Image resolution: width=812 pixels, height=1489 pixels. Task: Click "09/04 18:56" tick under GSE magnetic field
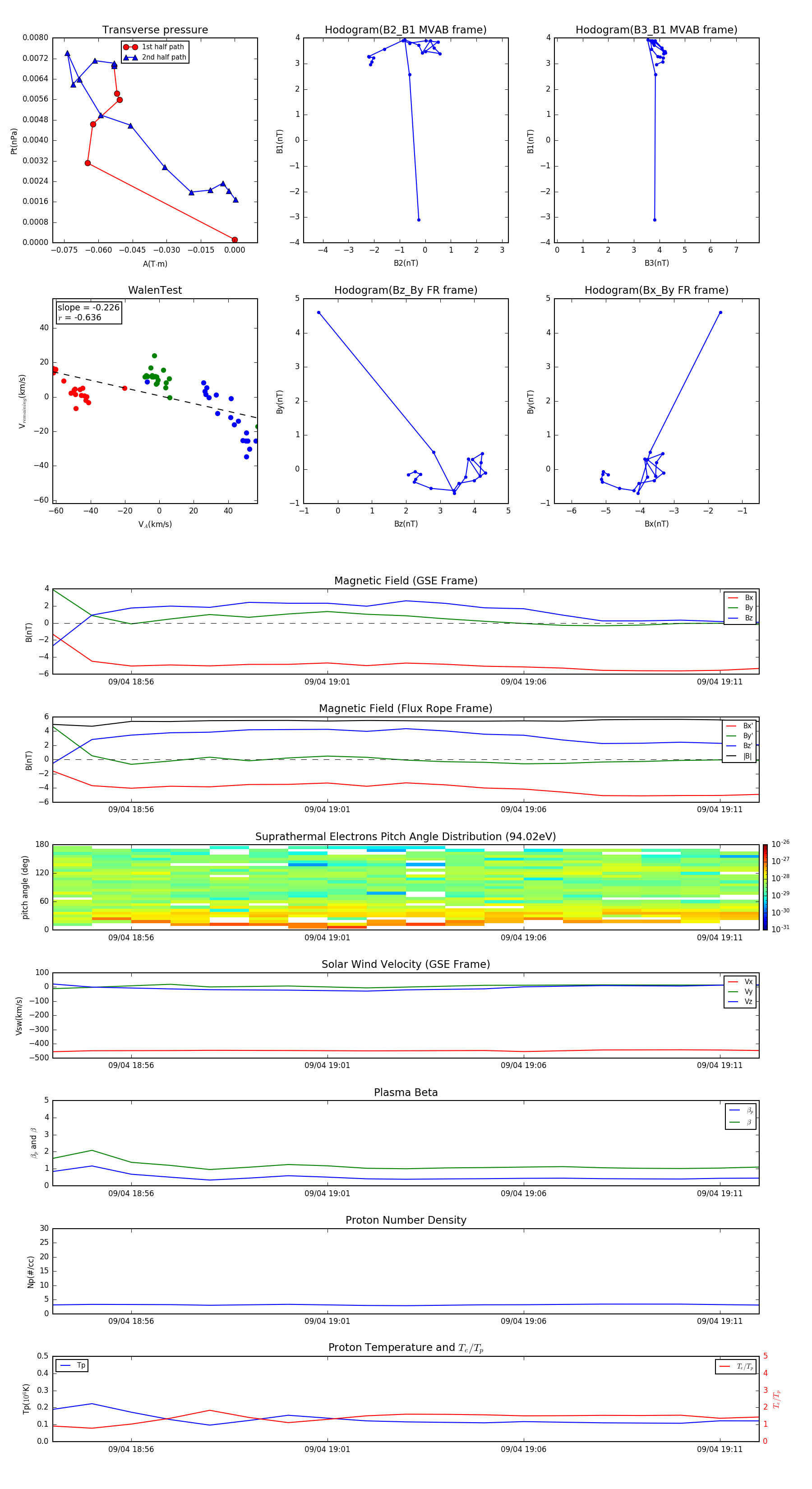[x=131, y=682]
